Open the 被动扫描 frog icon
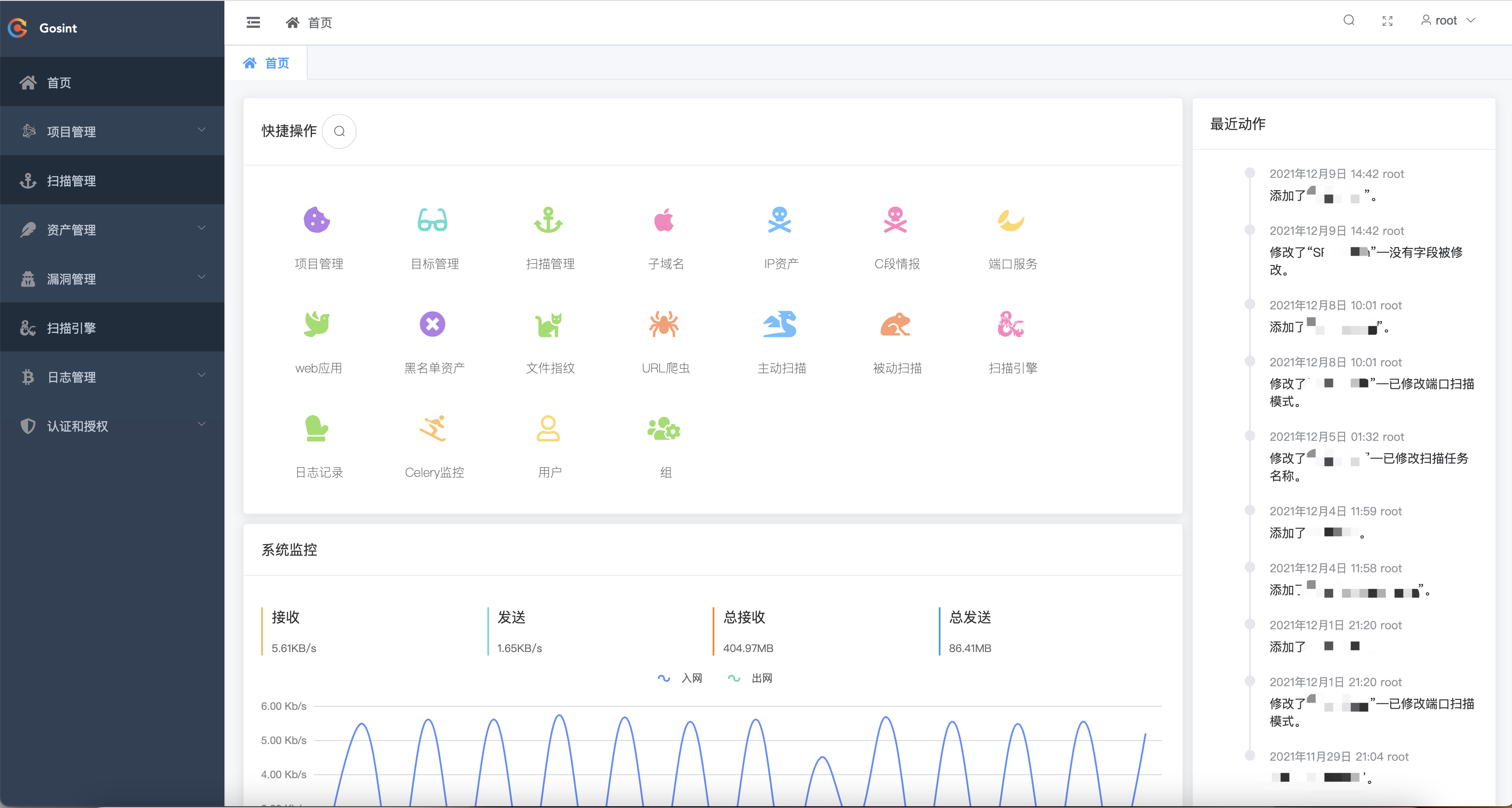Image resolution: width=1512 pixels, height=808 pixels. click(895, 325)
